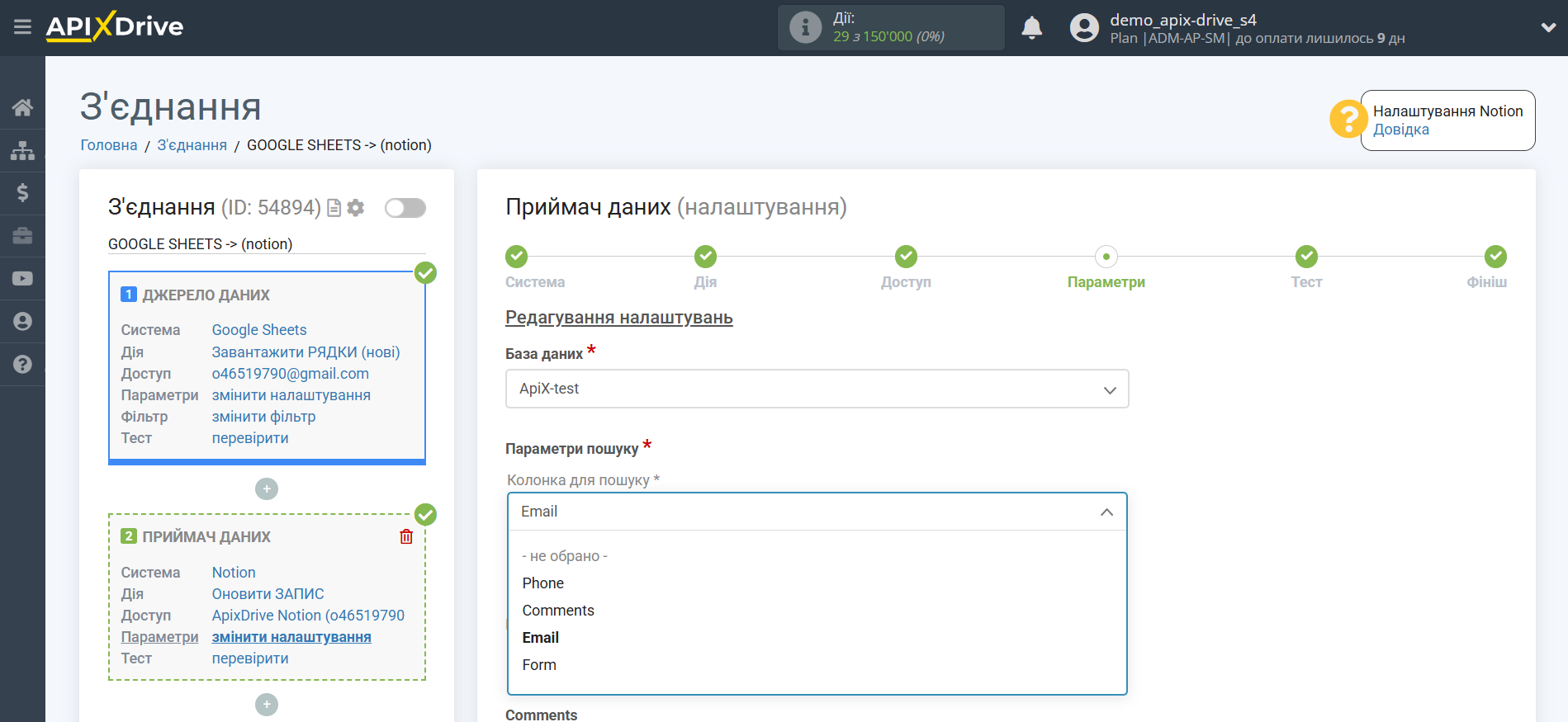
Task: Add step plus below data receiver
Action: [x=267, y=705]
